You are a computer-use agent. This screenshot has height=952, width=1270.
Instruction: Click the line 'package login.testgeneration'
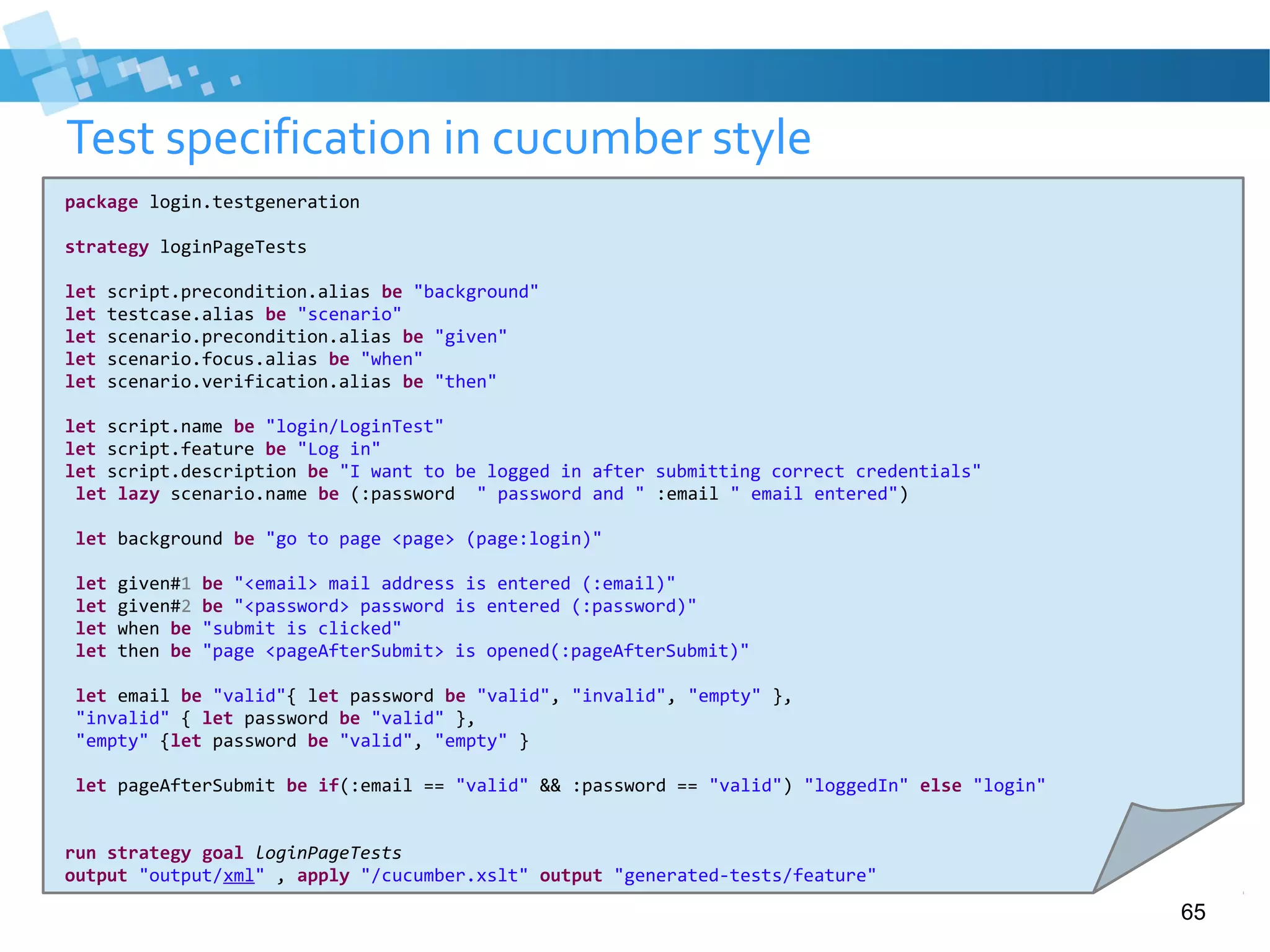pyautogui.click(x=212, y=203)
